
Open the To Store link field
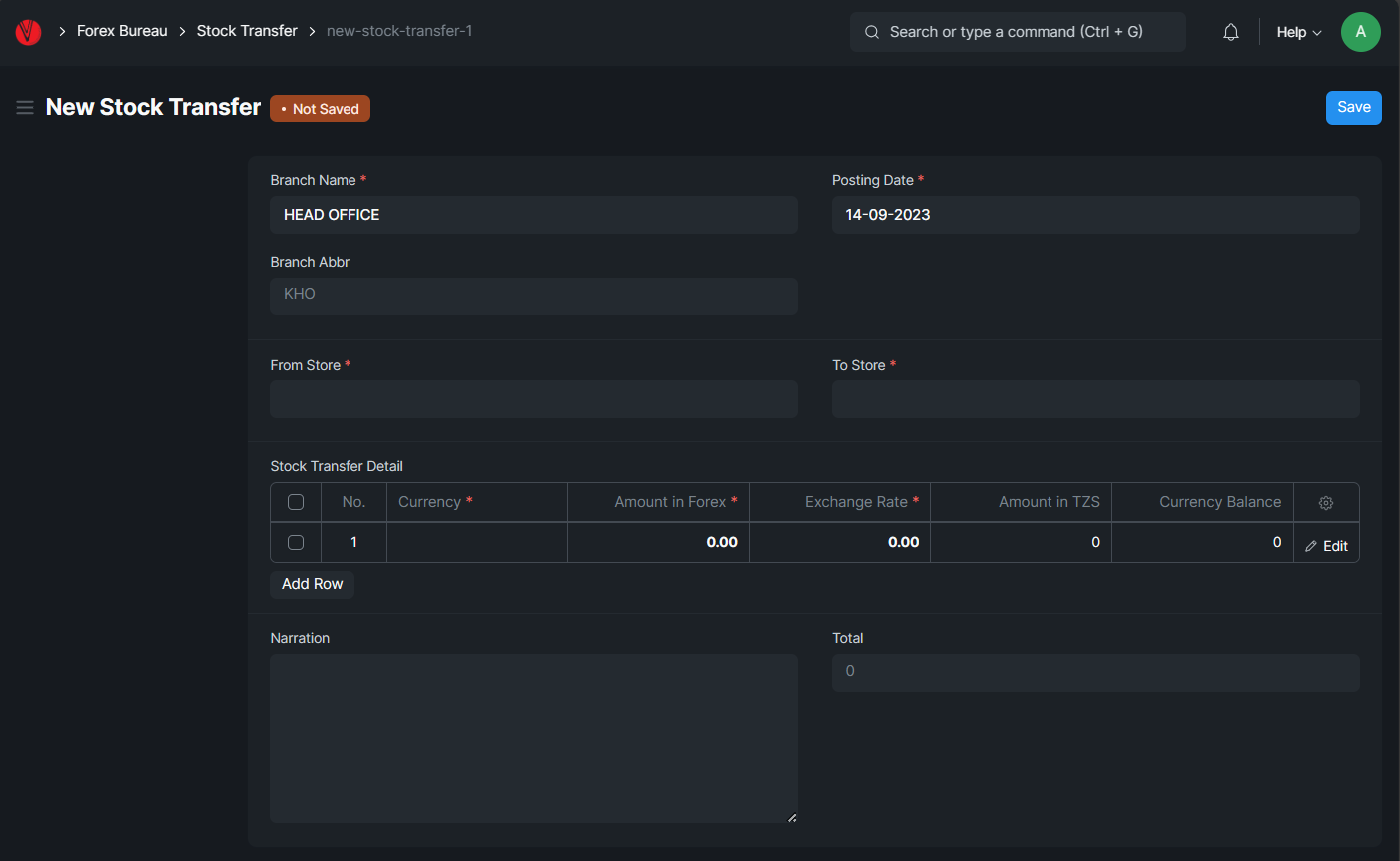[1095, 399]
